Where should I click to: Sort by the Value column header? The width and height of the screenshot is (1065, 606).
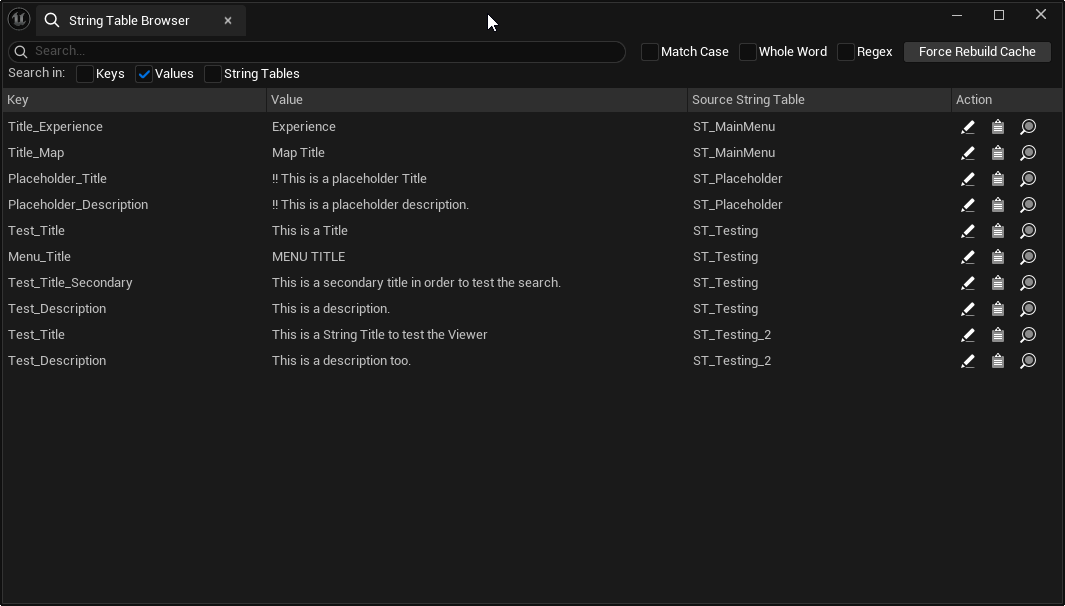[477, 100]
